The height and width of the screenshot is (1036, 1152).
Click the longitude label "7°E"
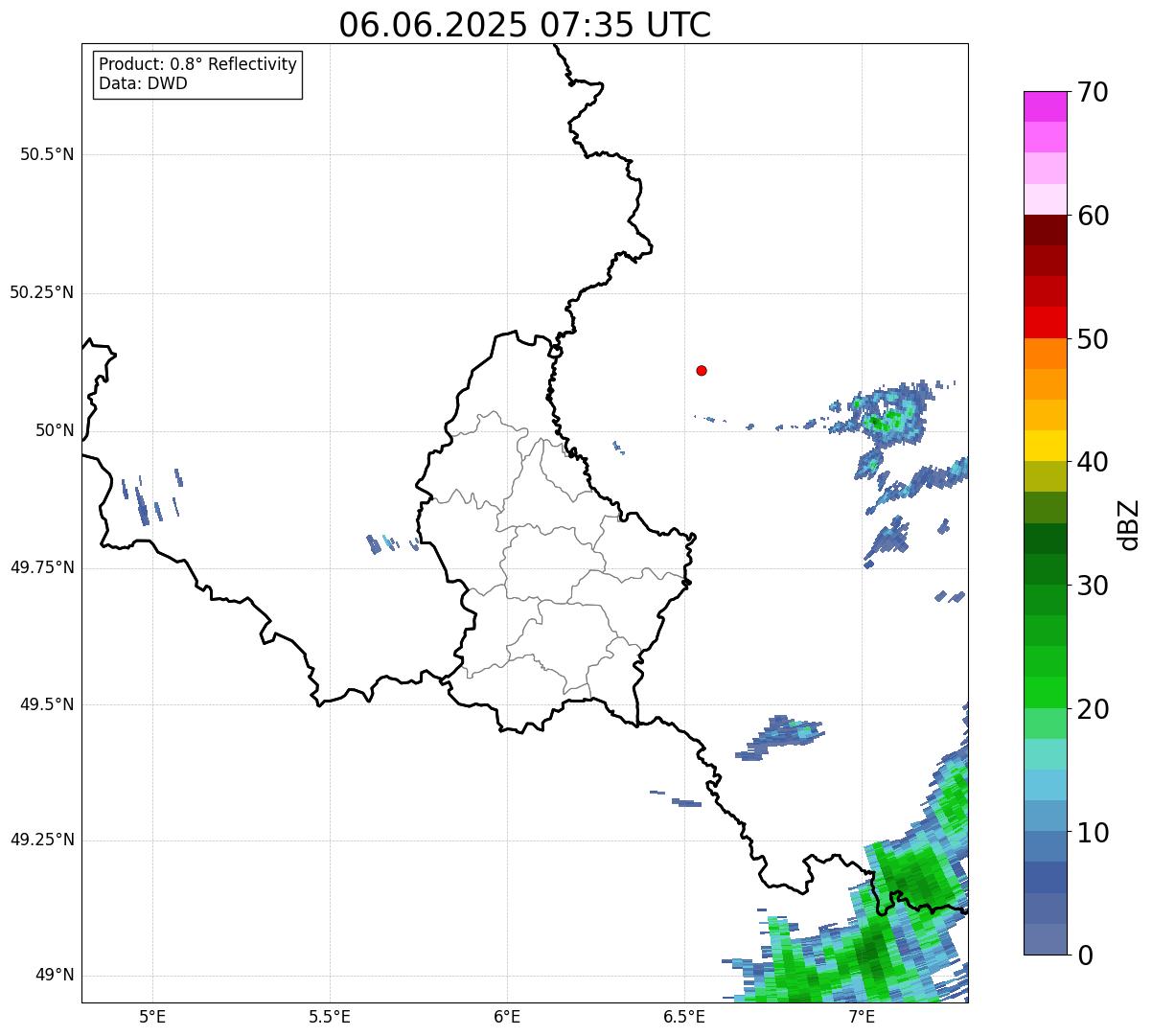point(862,1017)
